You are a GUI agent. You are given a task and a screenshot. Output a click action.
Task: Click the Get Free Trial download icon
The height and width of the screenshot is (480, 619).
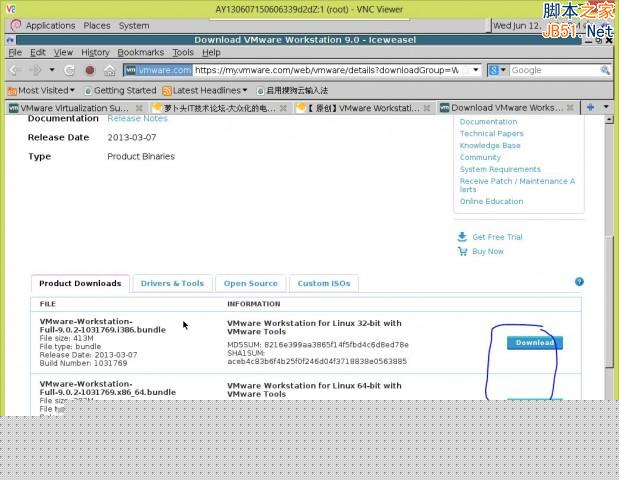point(462,237)
